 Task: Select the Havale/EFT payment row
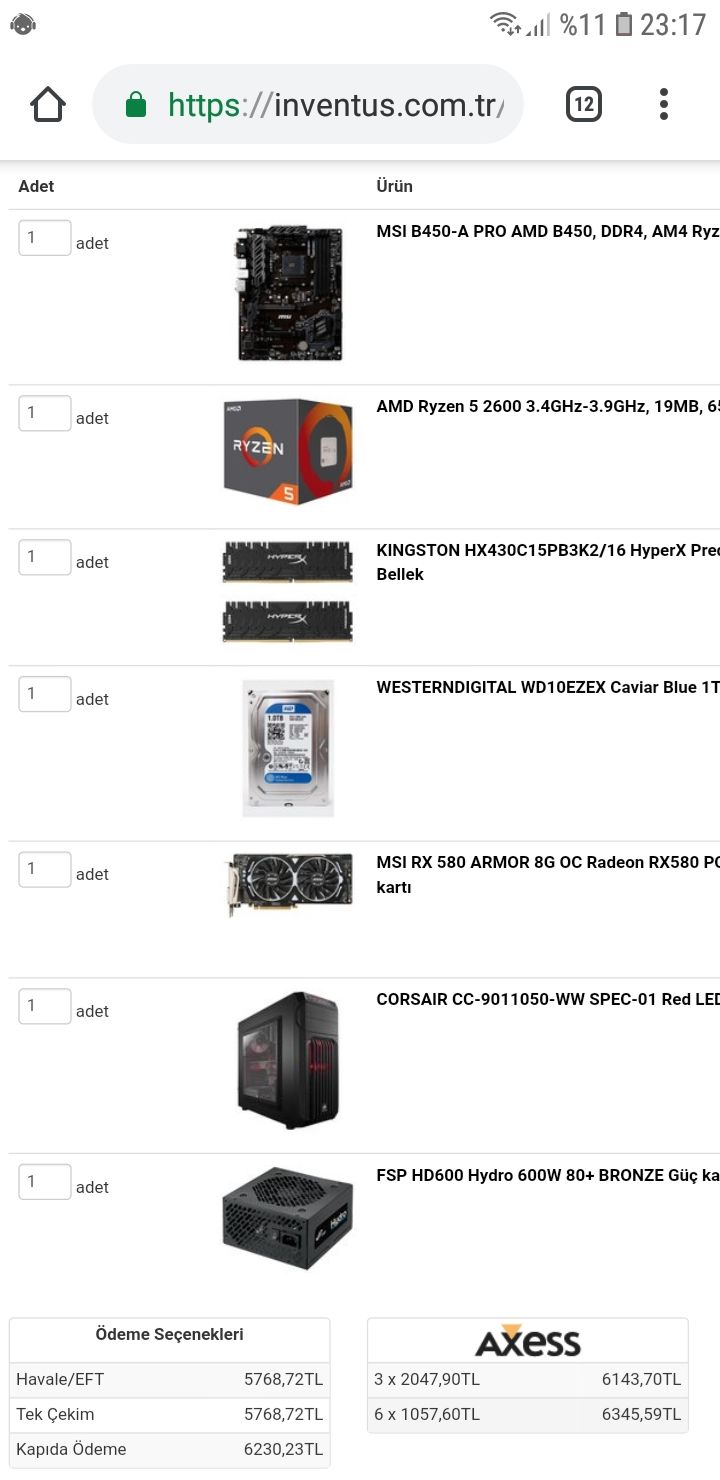pos(170,1380)
